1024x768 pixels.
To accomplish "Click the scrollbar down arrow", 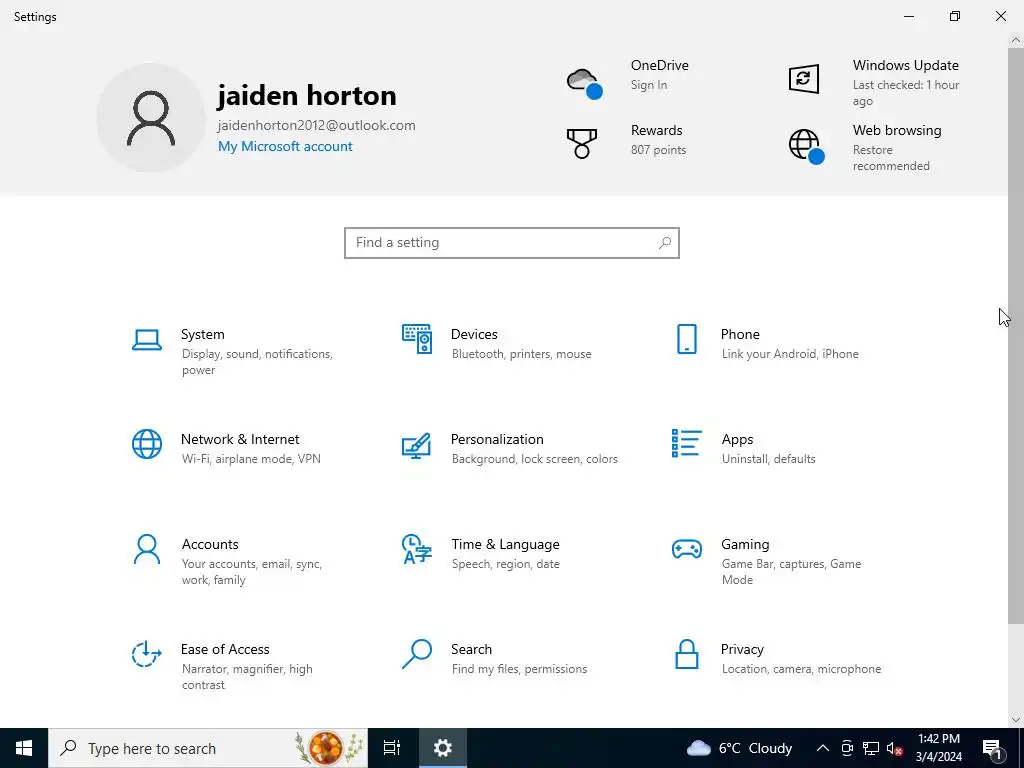I will click(1016, 720).
